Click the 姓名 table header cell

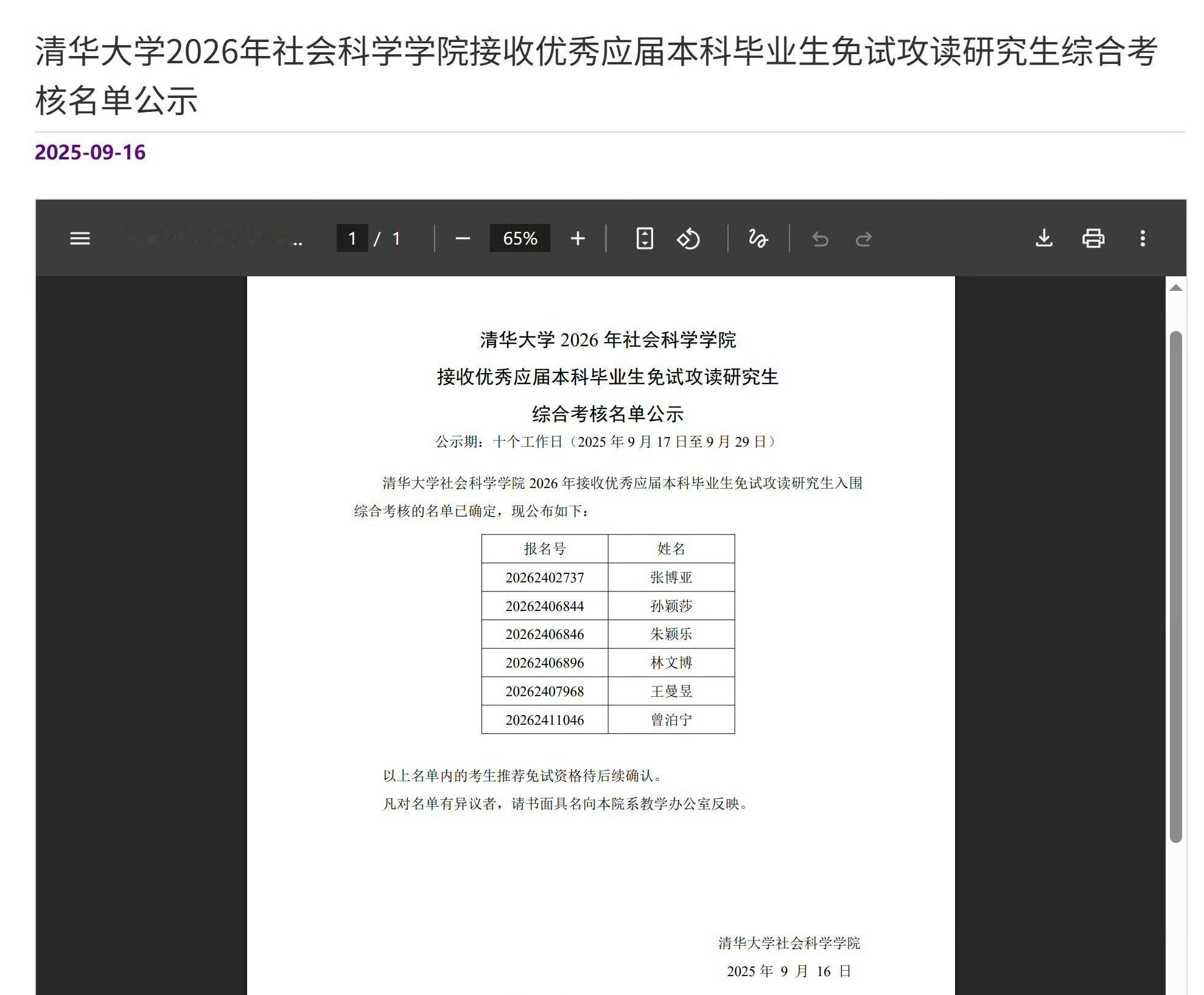671,549
